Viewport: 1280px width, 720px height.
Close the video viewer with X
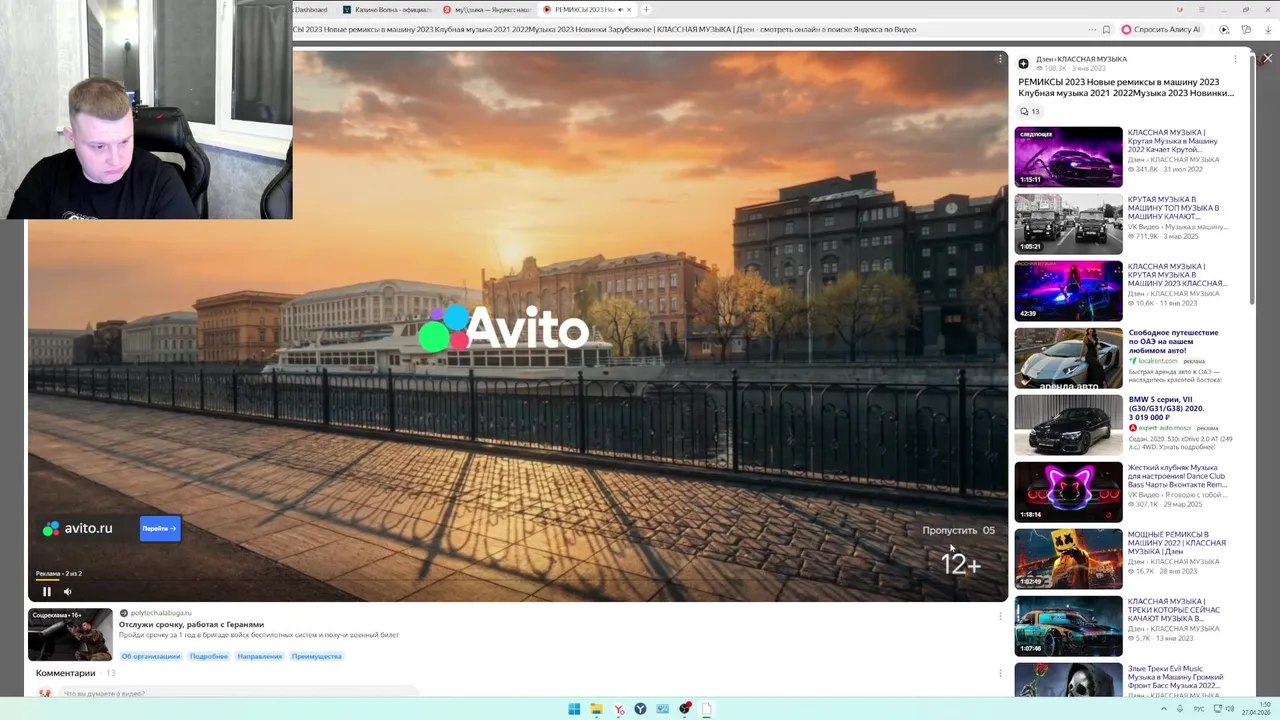click(x=1267, y=59)
